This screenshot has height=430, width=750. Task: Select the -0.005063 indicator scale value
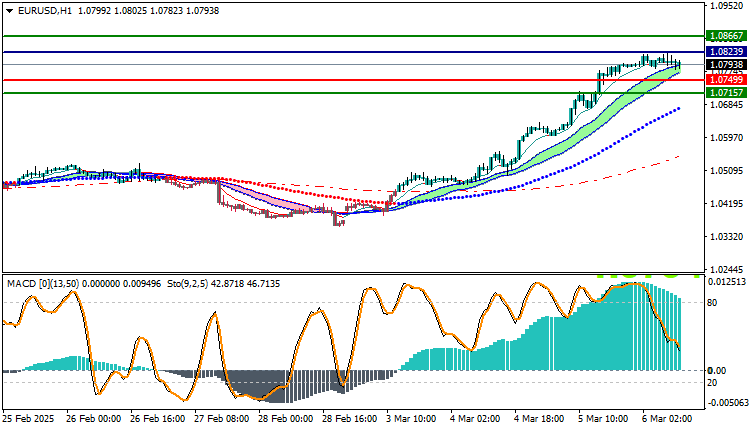(727, 403)
